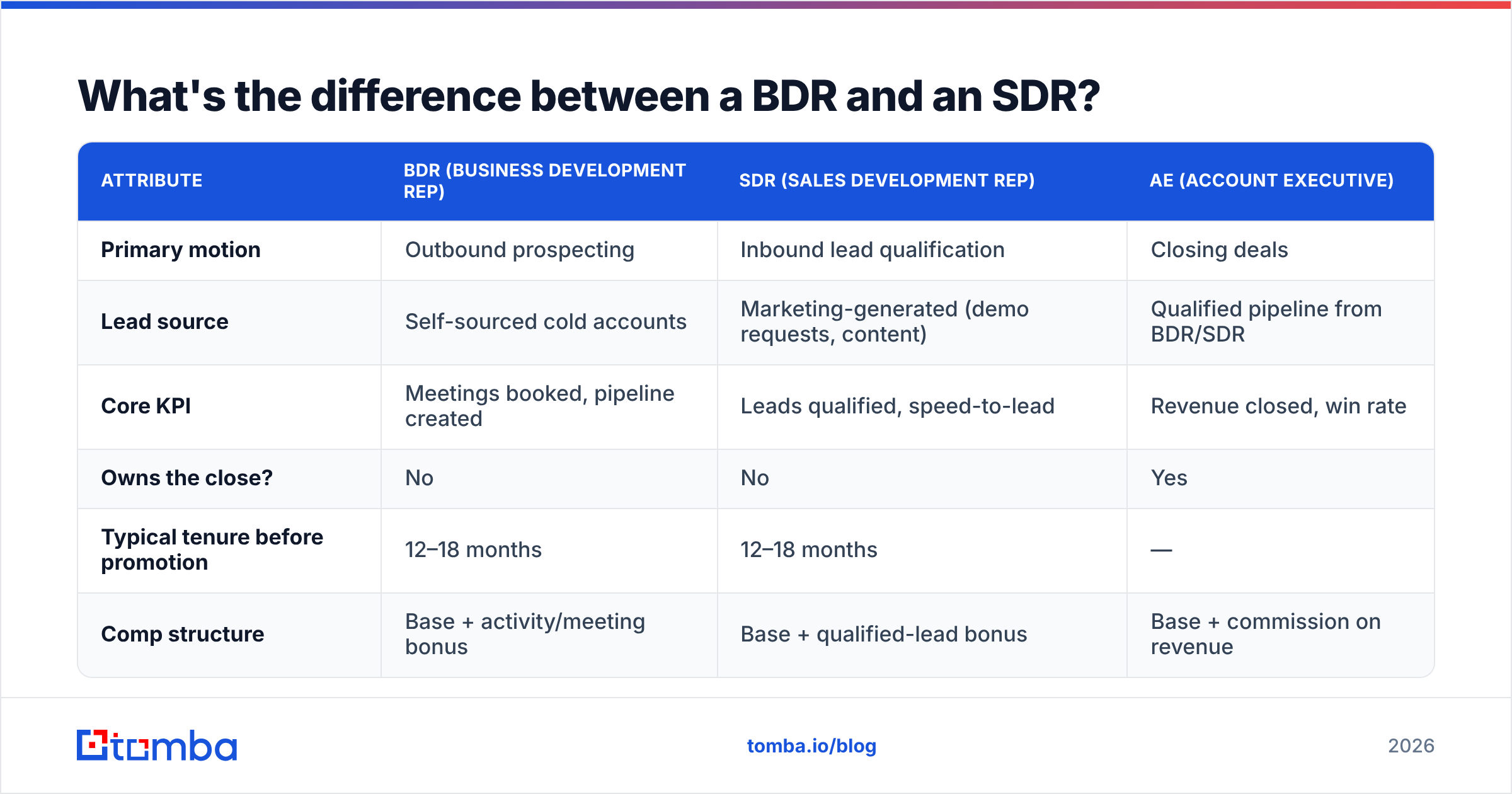Click the 'Core KPI' row label
1512x794 pixels.
coord(146,406)
